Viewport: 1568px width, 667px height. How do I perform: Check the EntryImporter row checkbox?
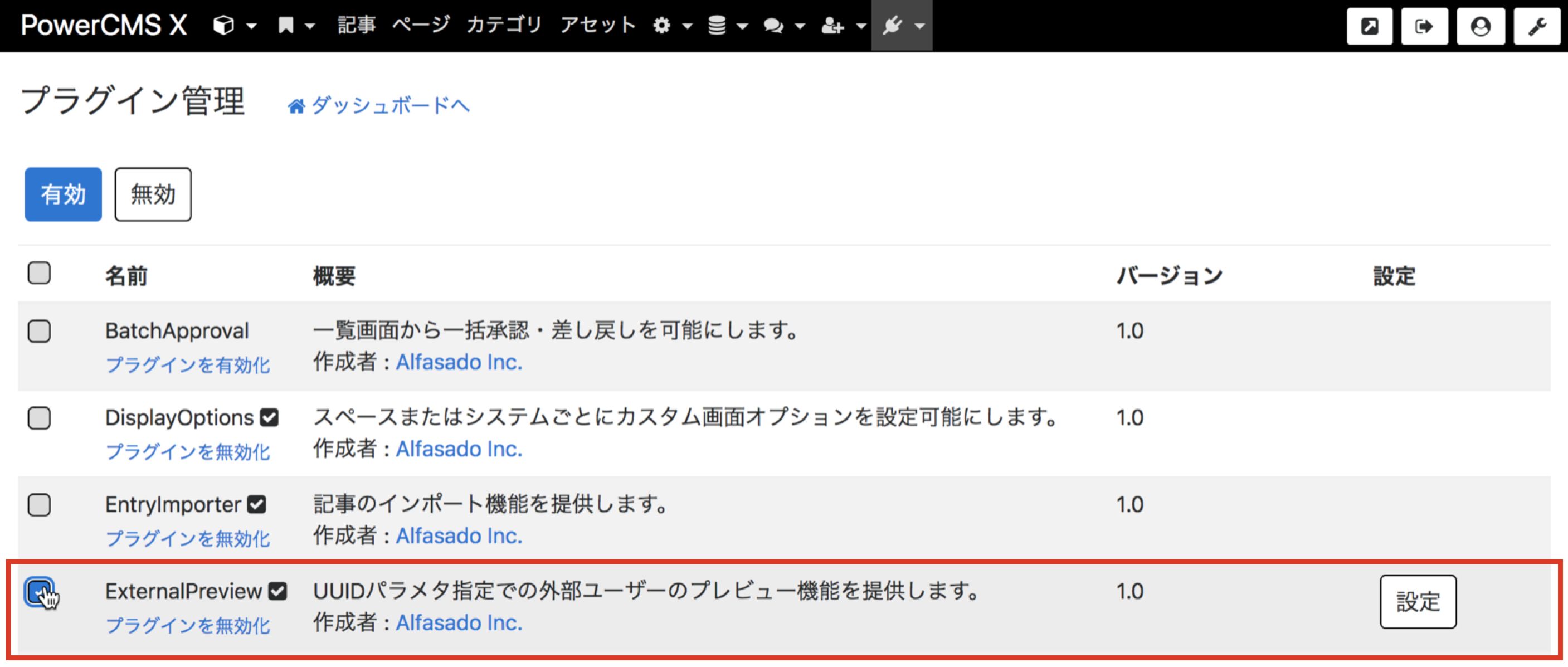39,505
